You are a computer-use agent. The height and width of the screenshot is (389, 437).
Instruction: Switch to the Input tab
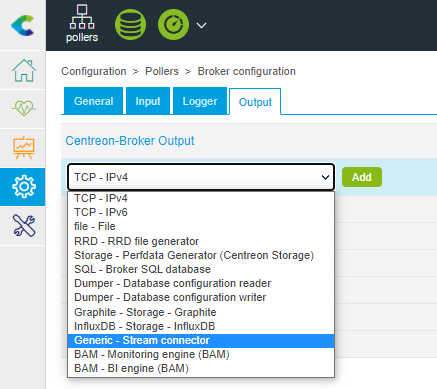(148, 101)
